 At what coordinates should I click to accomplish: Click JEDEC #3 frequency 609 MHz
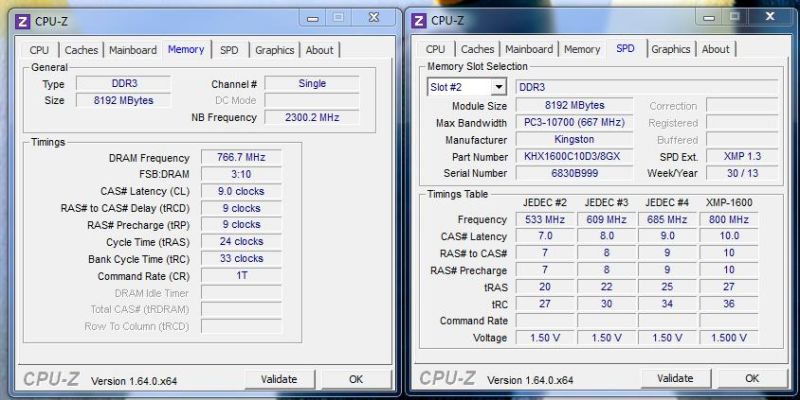coord(606,219)
